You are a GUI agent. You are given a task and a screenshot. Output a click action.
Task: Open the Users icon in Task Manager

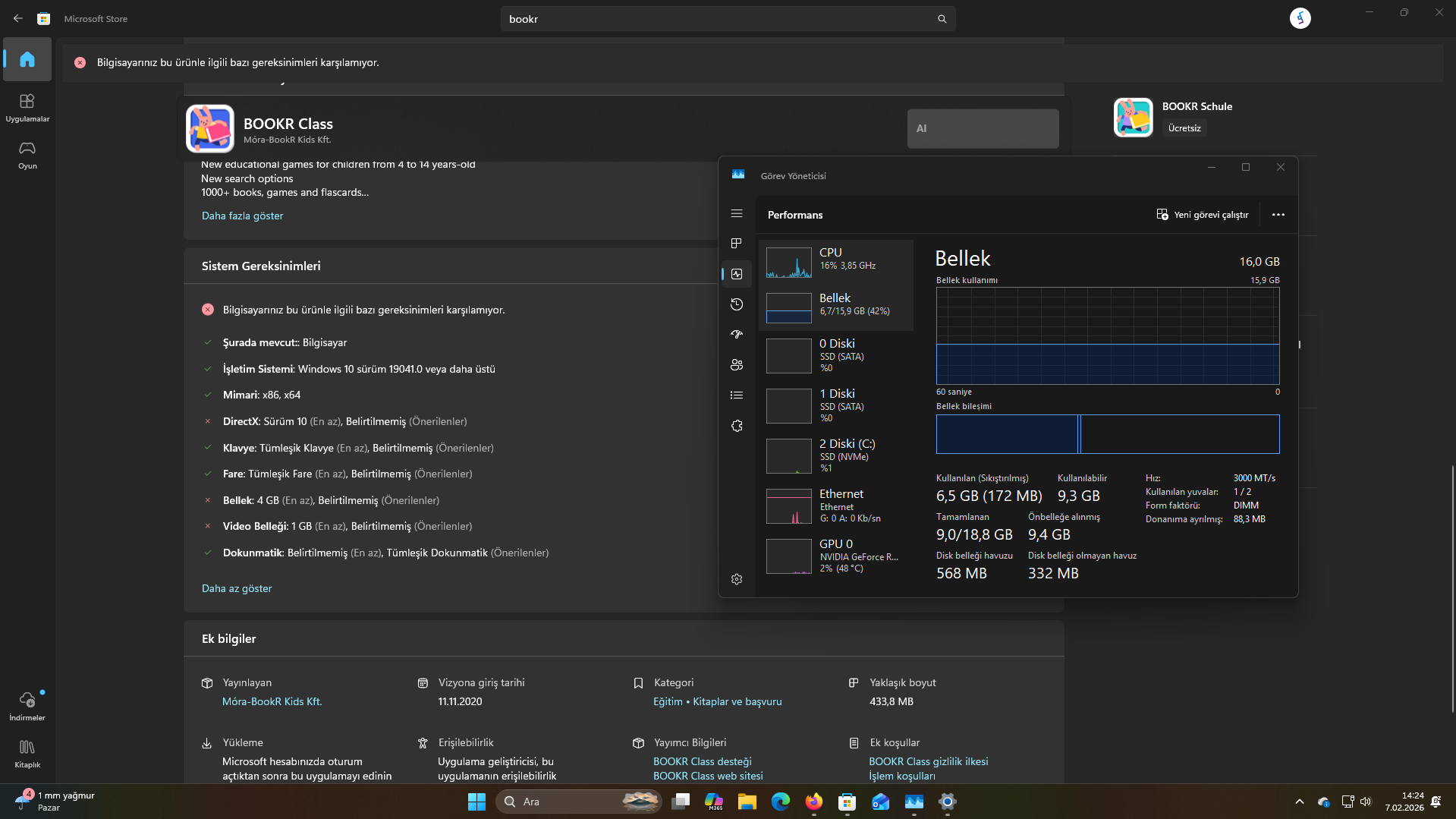point(736,365)
